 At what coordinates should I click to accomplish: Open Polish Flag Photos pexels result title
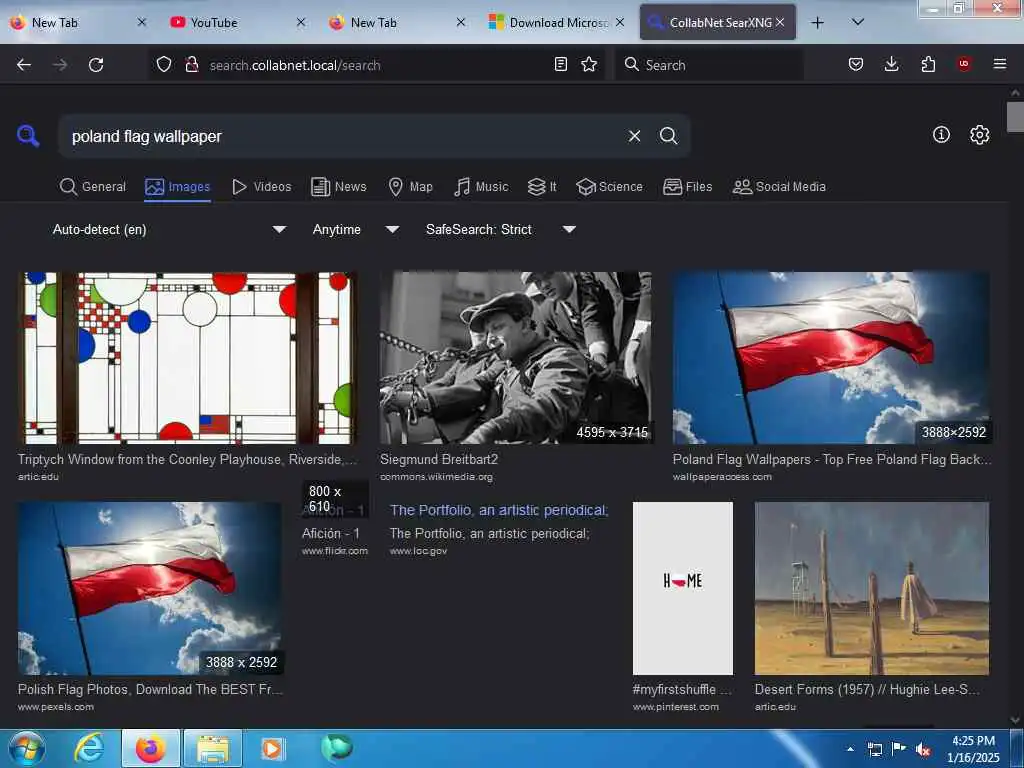point(150,689)
